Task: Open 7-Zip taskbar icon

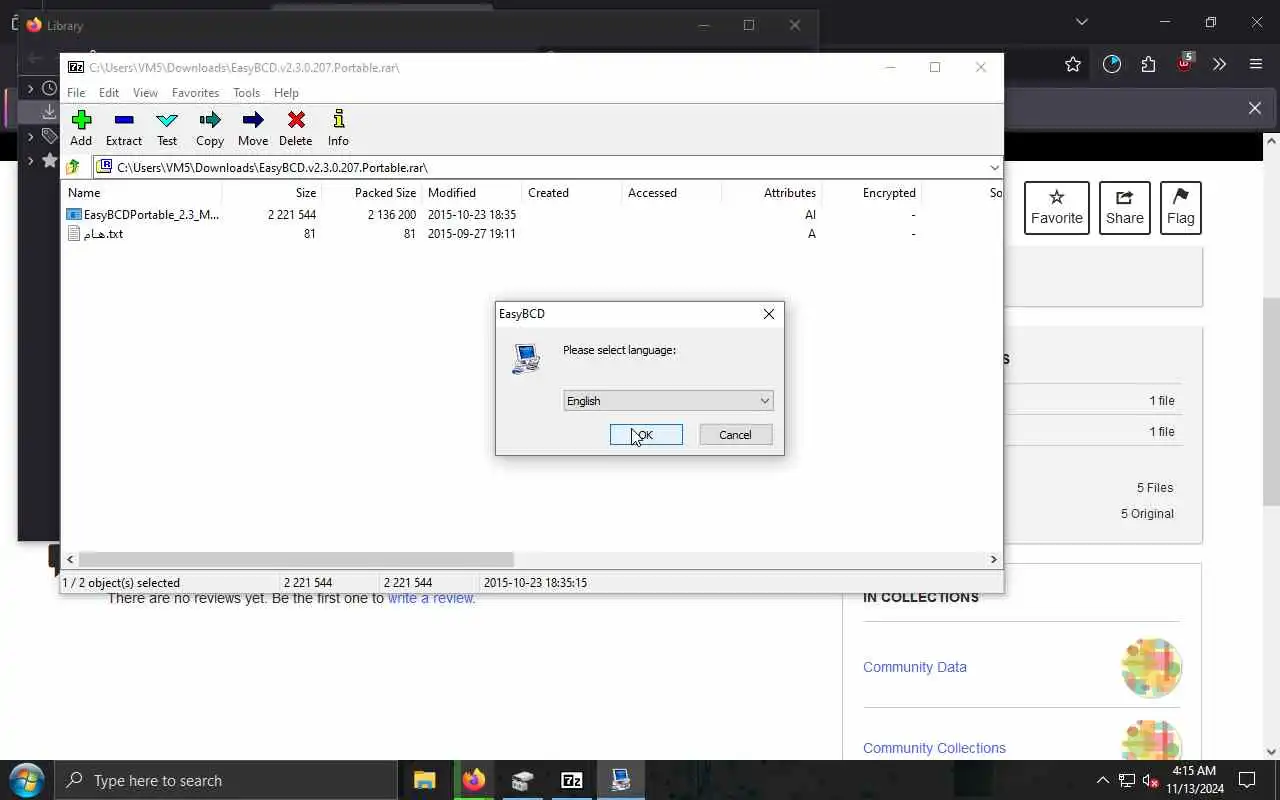Action: click(572, 780)
